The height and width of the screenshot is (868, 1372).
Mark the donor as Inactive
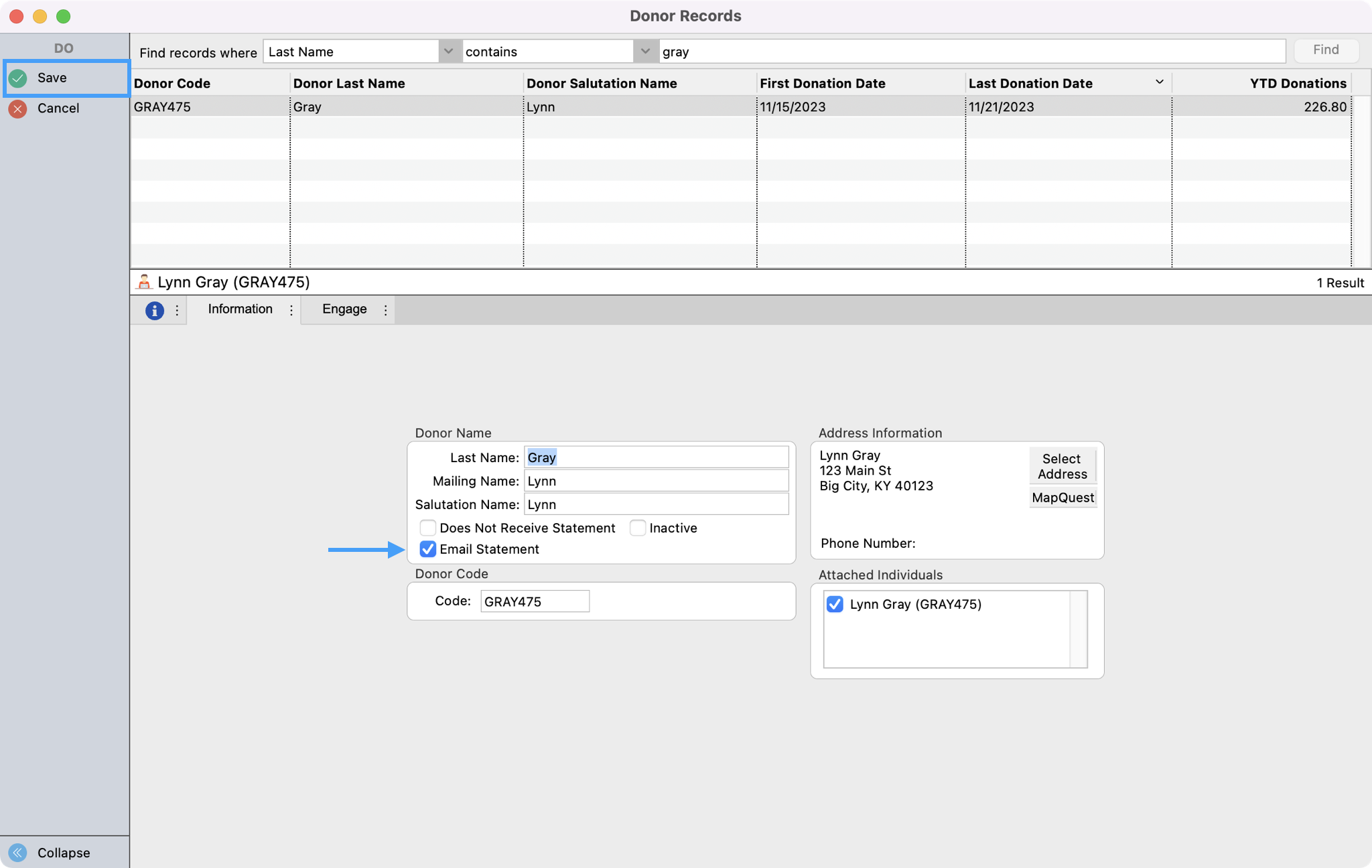637,528
